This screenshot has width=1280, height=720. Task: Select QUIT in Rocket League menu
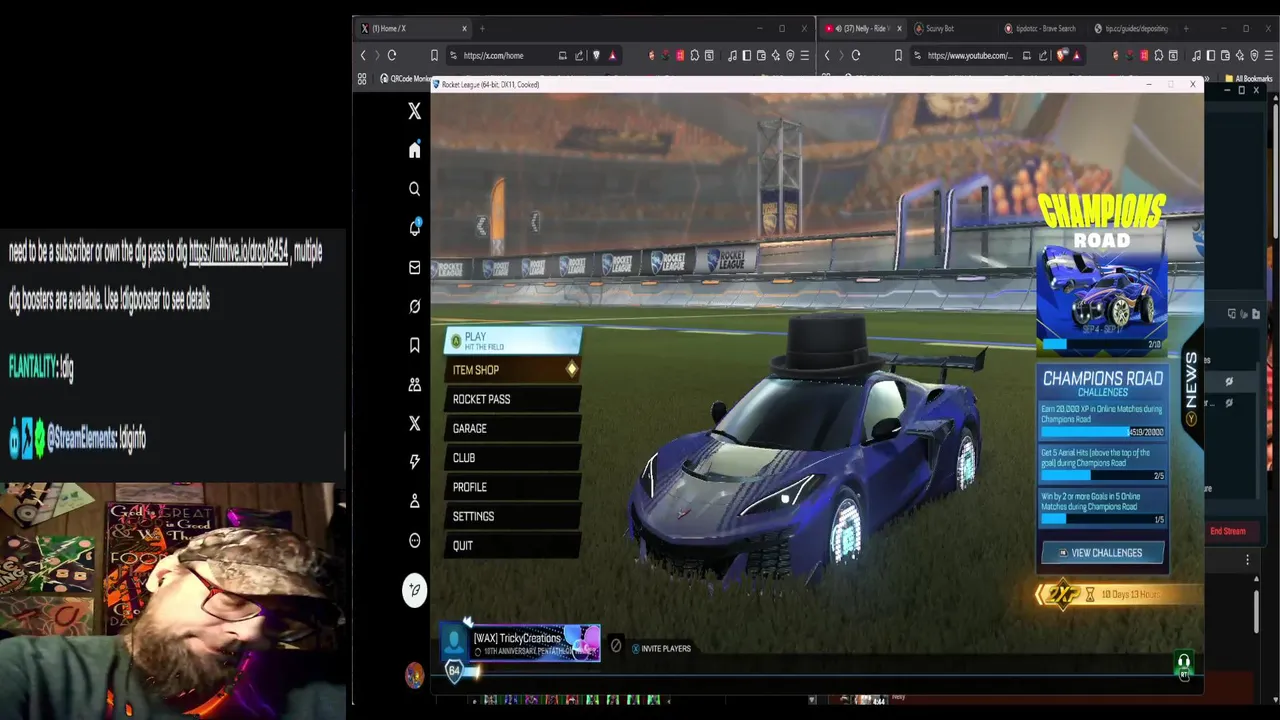(x=513, y=545)
